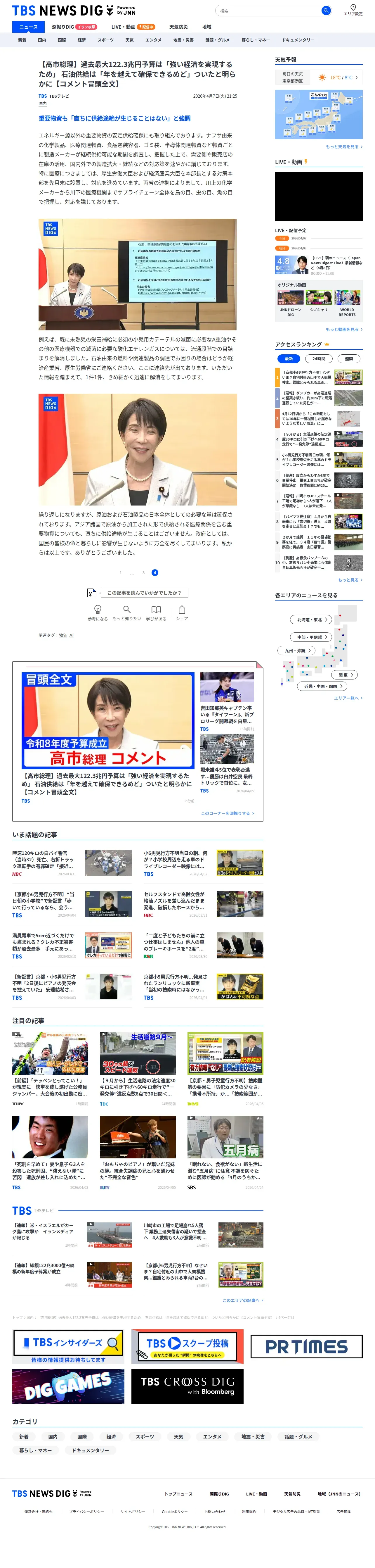Select 経済 in the category bar
The height and width of the screenshot is (1568, 375).
click(x=81, y=40)
